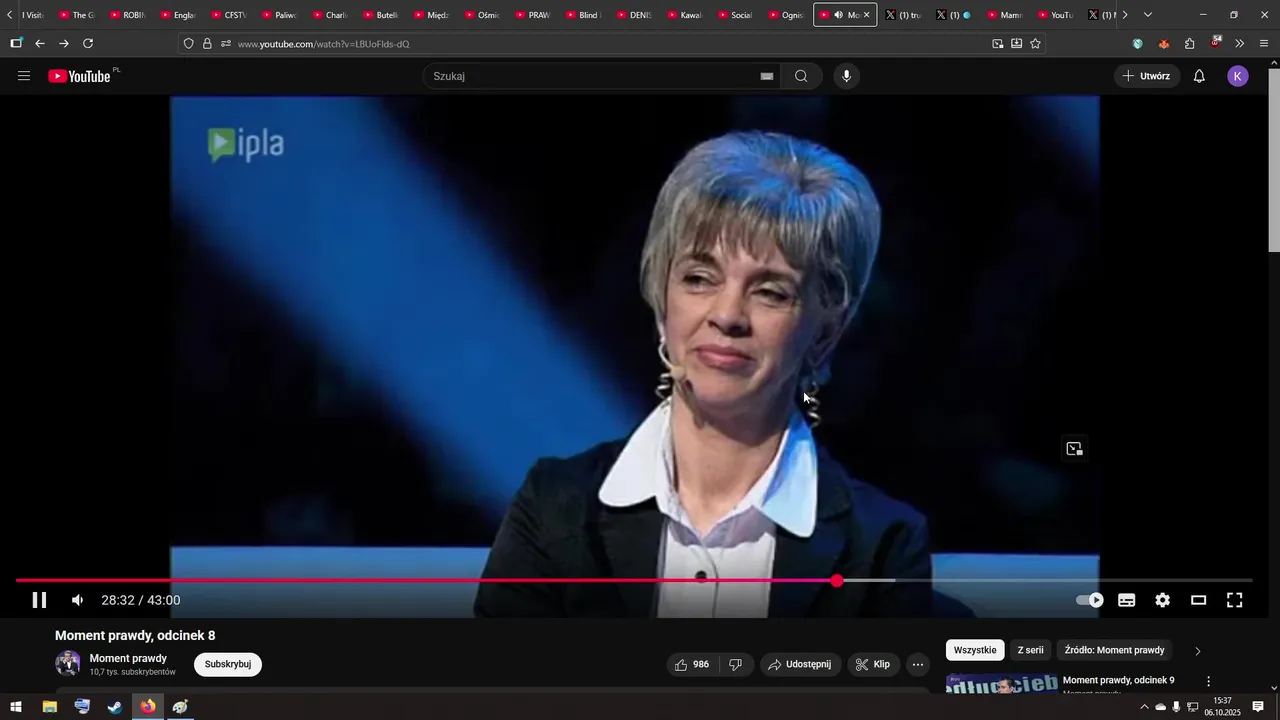The image size is (1280, 720).
Task: Open the Utwórz create menu
Action: [1147, 76]
